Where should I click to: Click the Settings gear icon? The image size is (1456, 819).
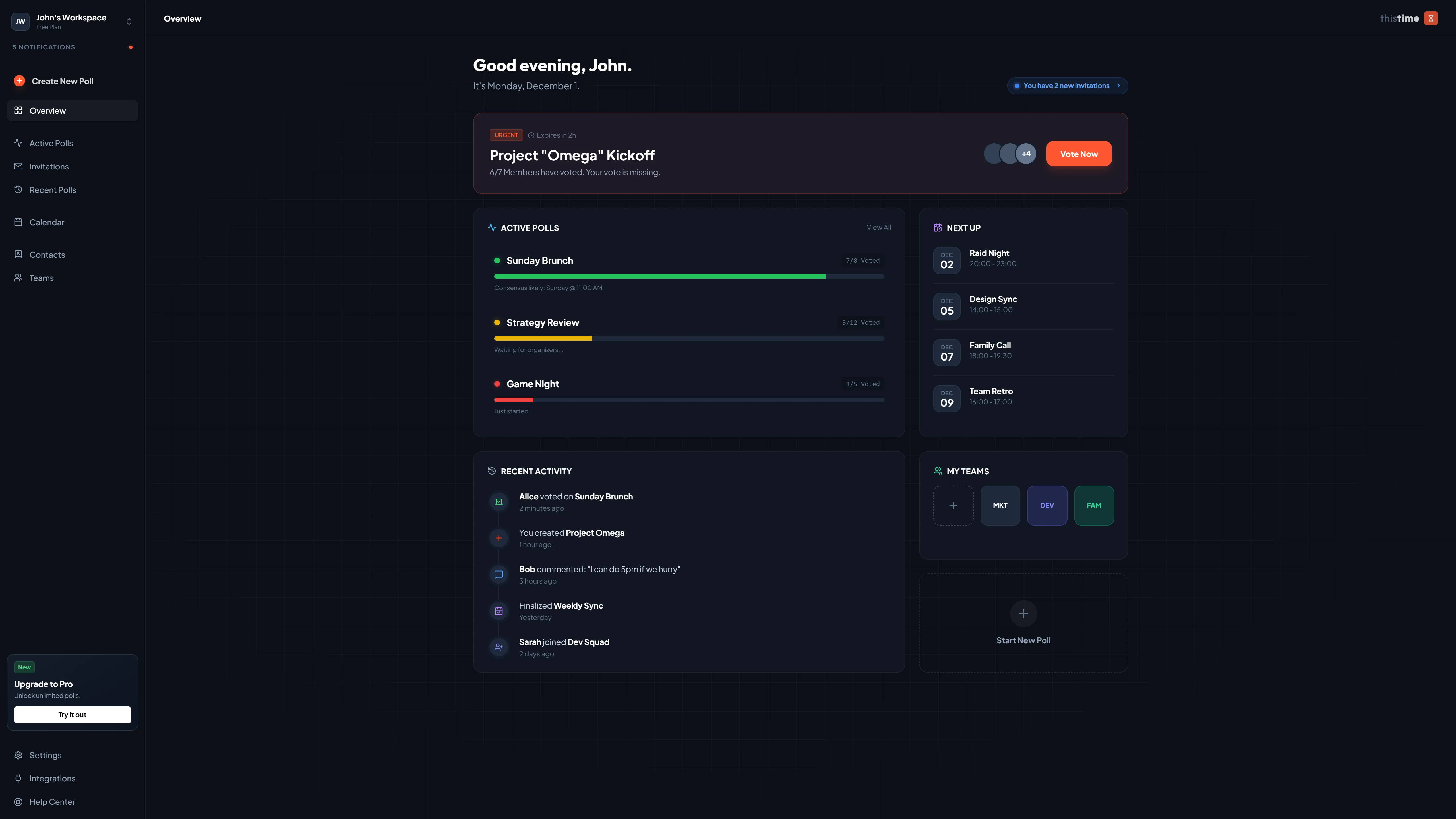[18, 755]
